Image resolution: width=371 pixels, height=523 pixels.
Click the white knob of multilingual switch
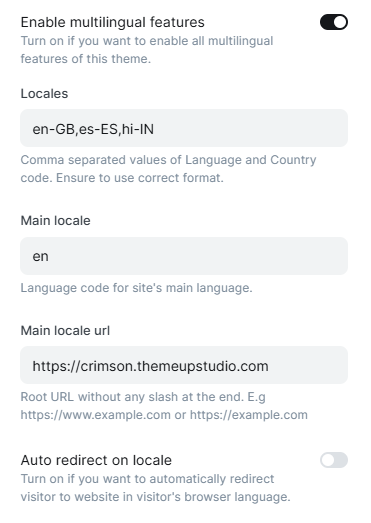[x=340, y=22]
